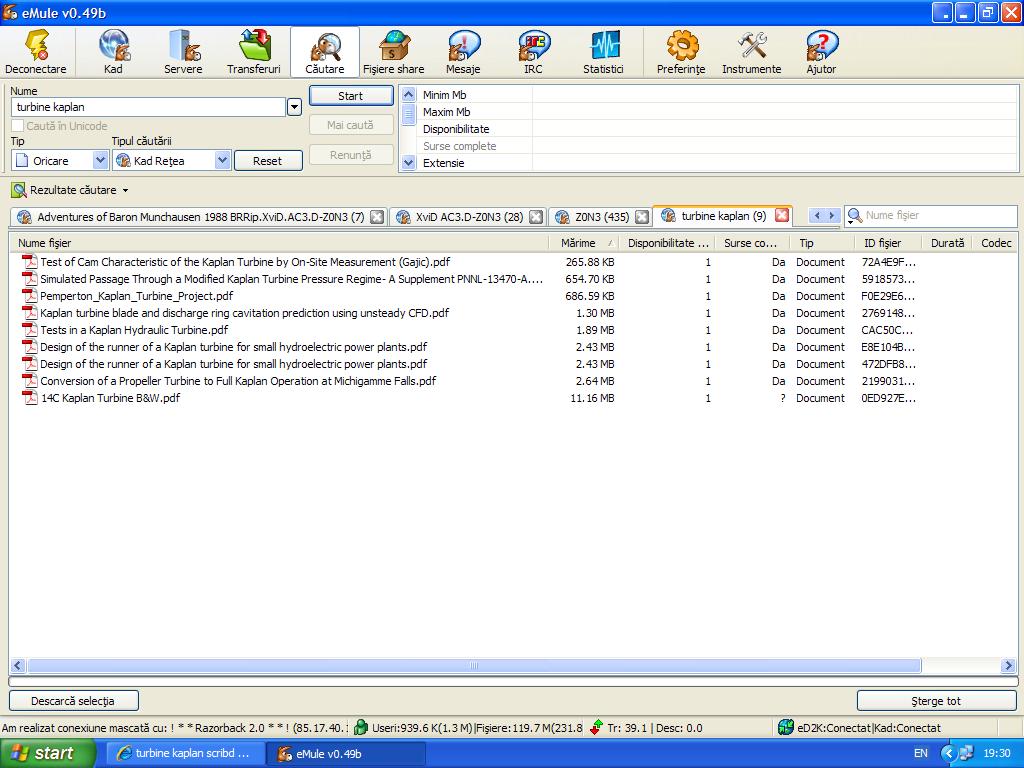Viewport: 1024px width, 768px height.
Task: Switch to turbine kaplan scribd browser taskbar item
Action: (x=185, y=754)
